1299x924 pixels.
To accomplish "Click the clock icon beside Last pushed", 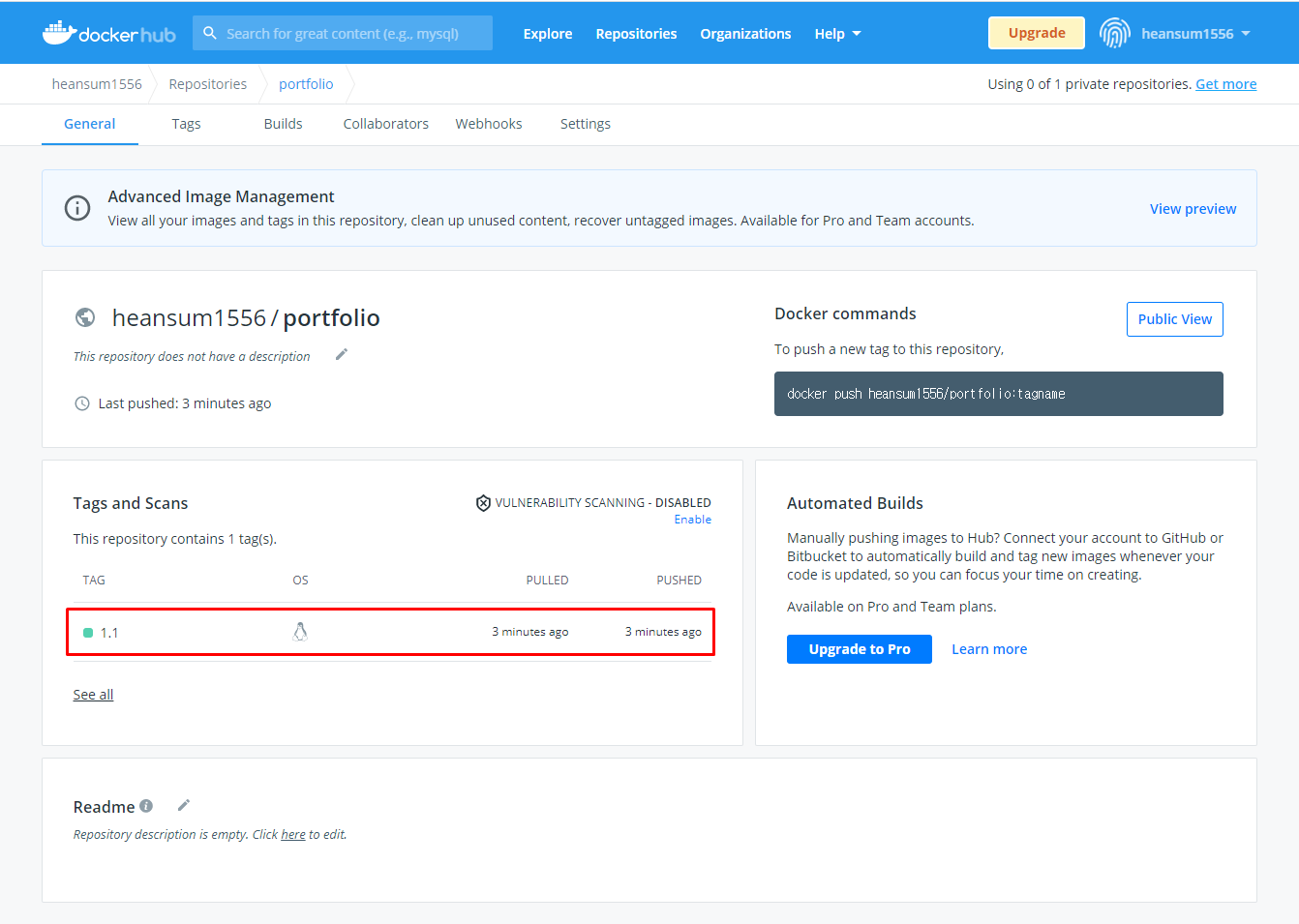I will click(x=82, y=403).
